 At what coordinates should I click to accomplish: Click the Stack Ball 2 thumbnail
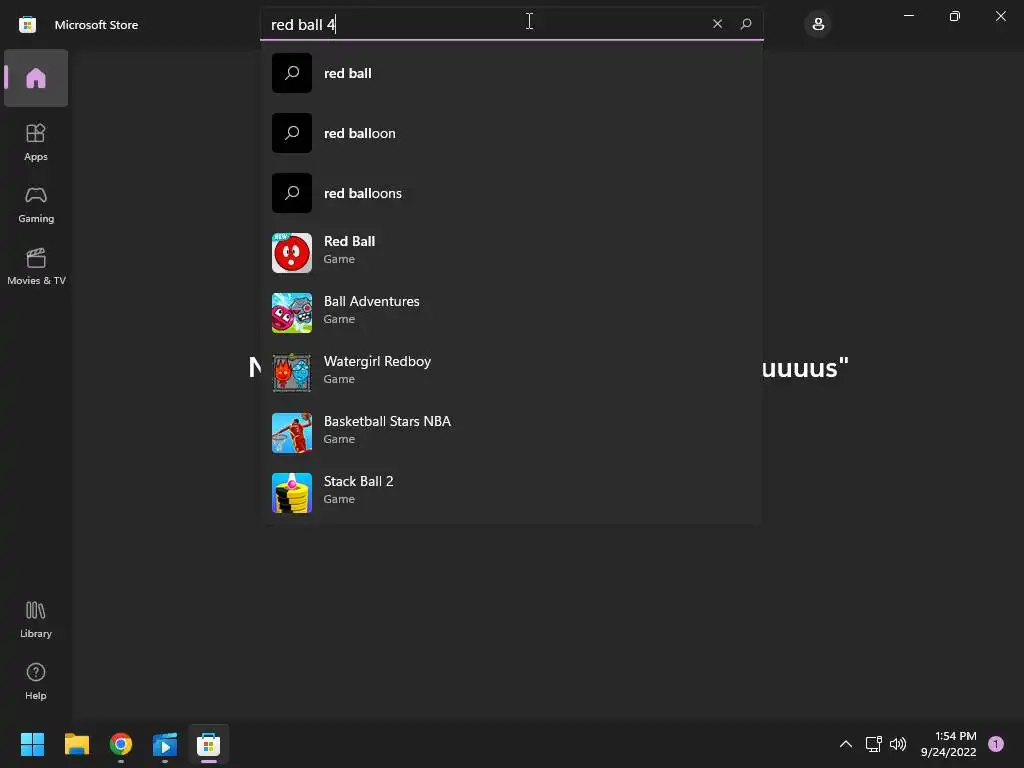click(x=292, y=493)
